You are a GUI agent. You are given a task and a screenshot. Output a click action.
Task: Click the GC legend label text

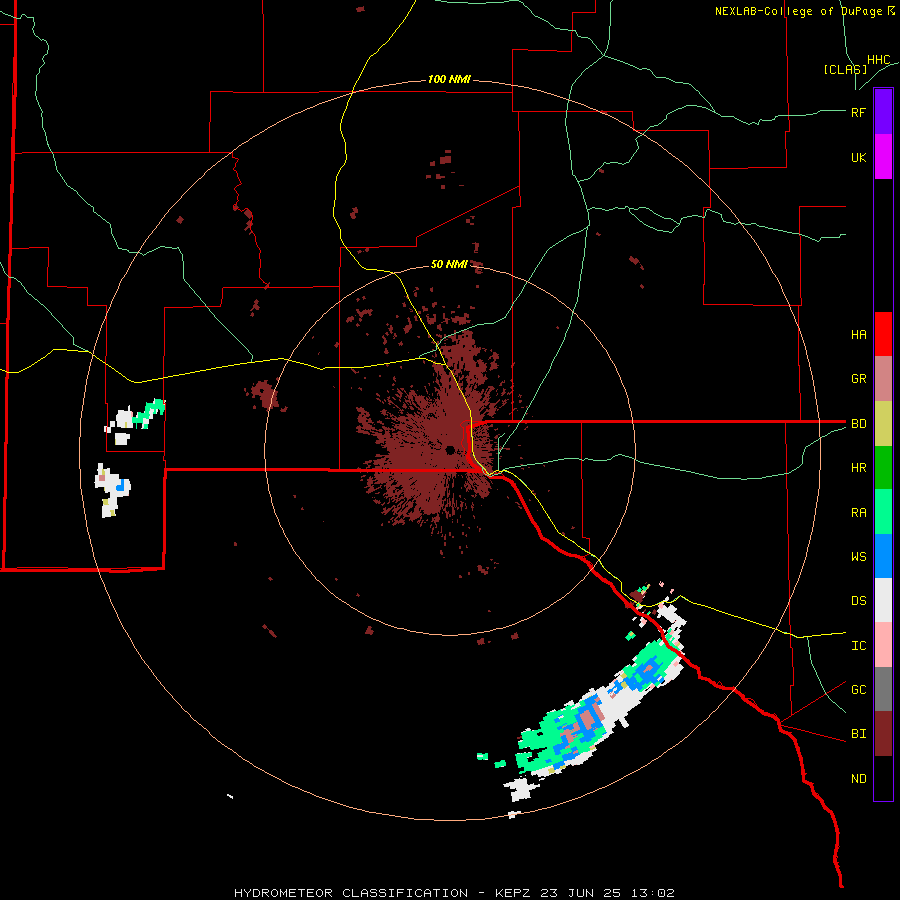pyautogui.click(x=858, y=690)
